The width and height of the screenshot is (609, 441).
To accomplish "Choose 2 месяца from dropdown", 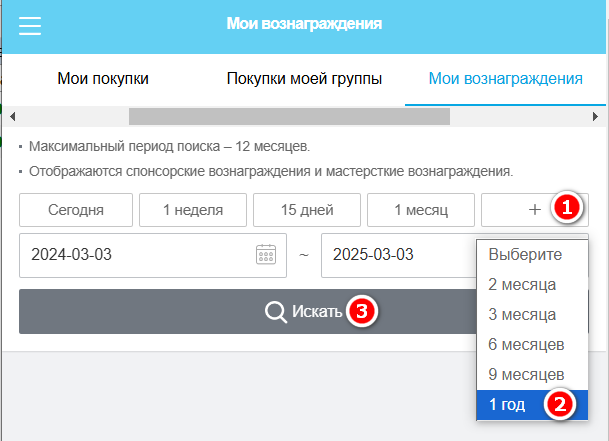I will coord(522,285).
